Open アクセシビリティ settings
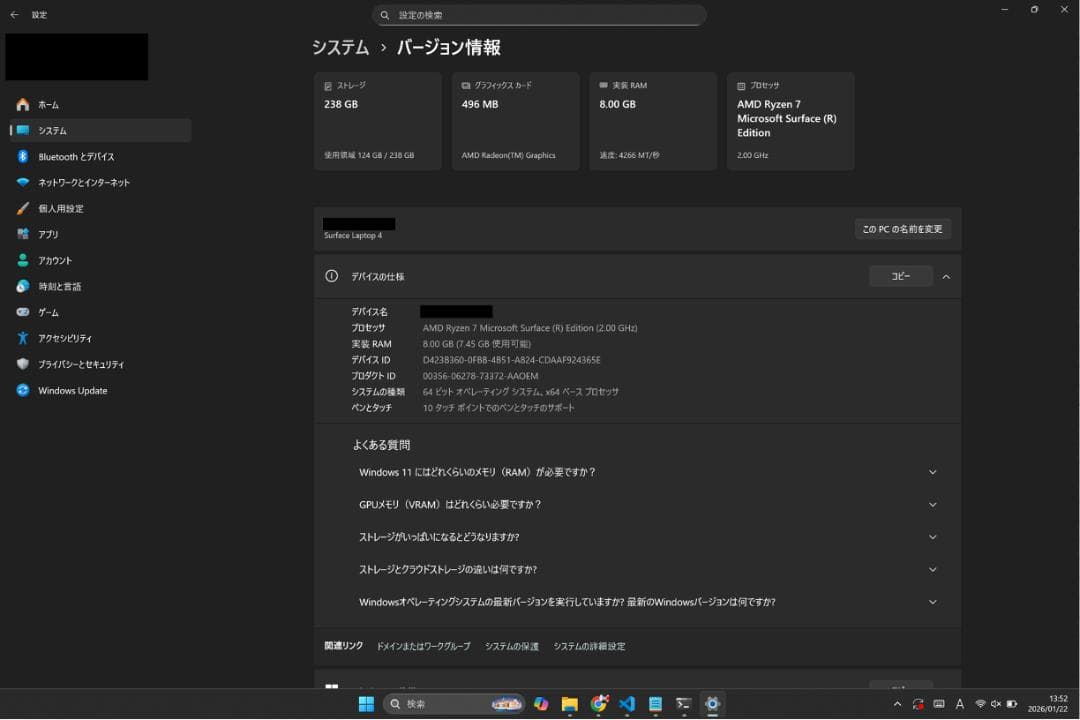 [75, 338]
